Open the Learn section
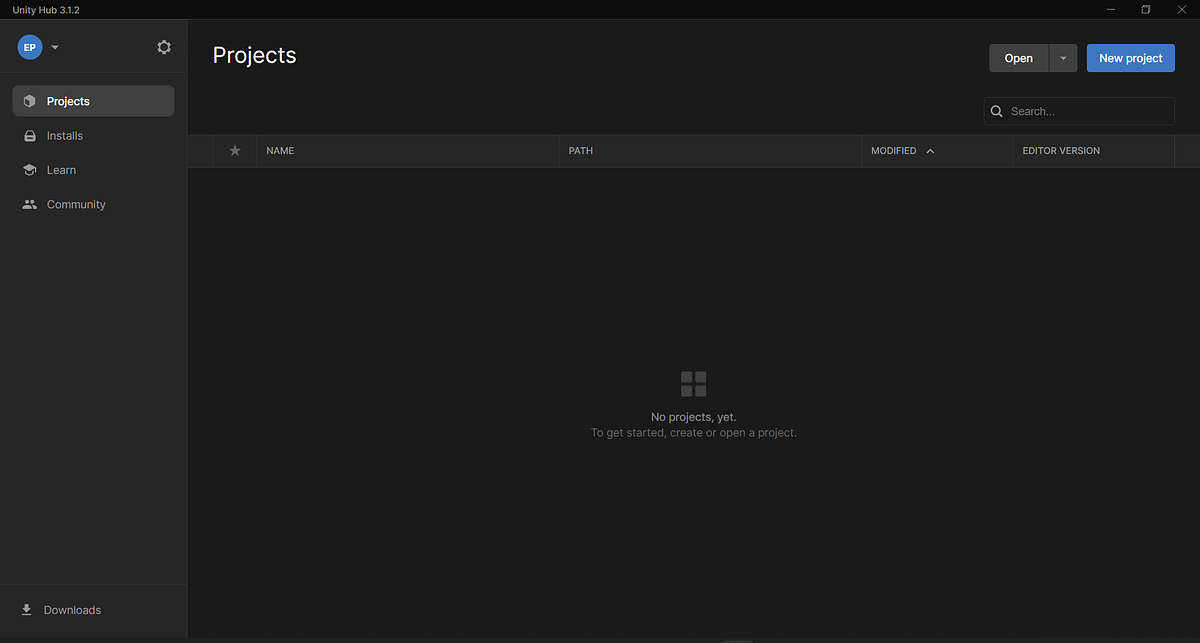The width and height of the screenshot is (1200, 643). coord(61,170)
